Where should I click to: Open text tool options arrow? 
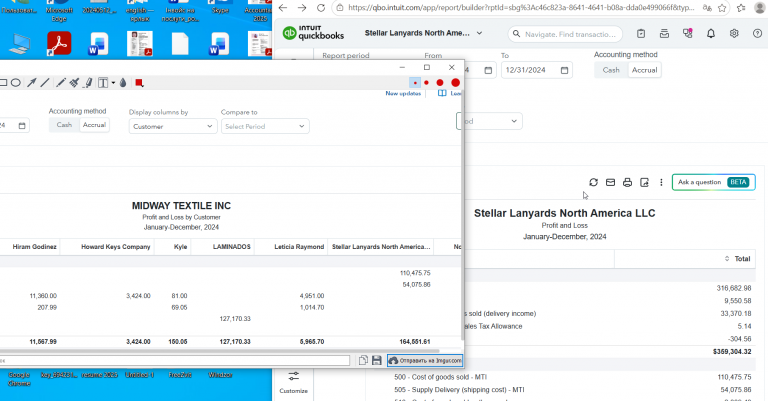113,83
